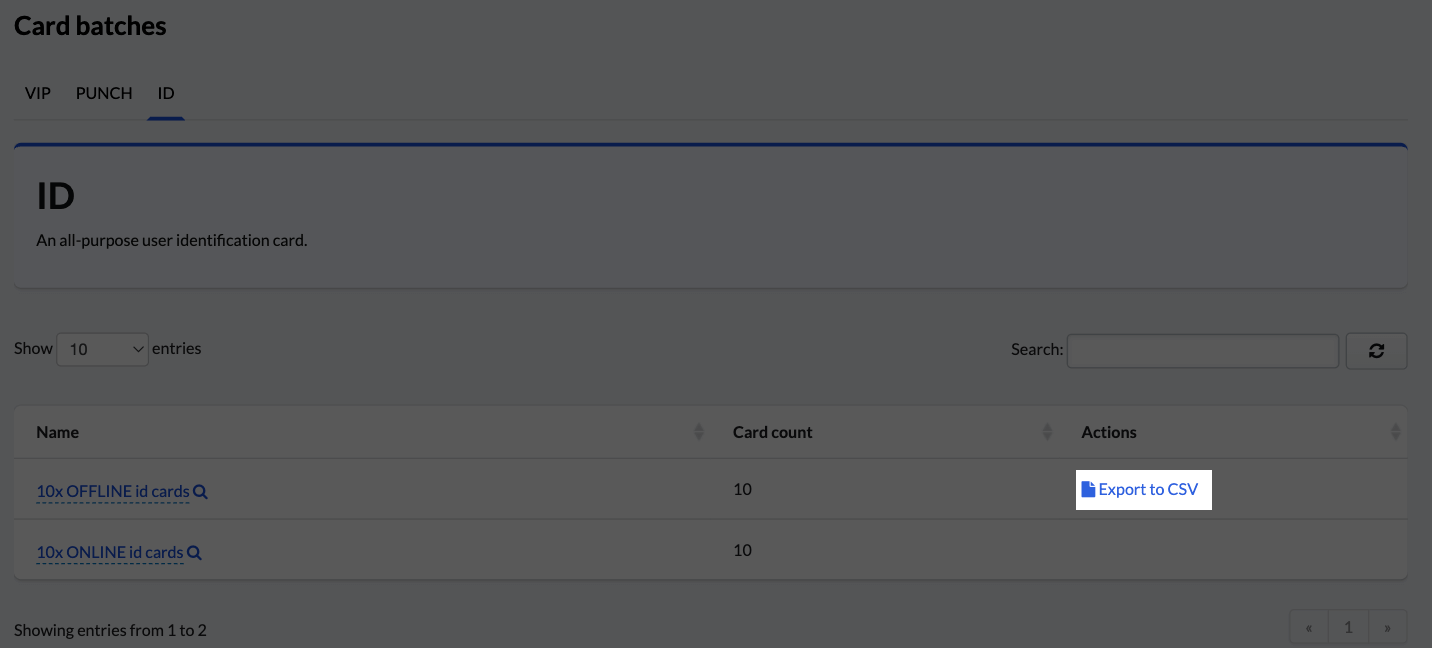Click the Card count column header
The height and width of the screenshot is (648, 1432).
click(x=772, y=431)
